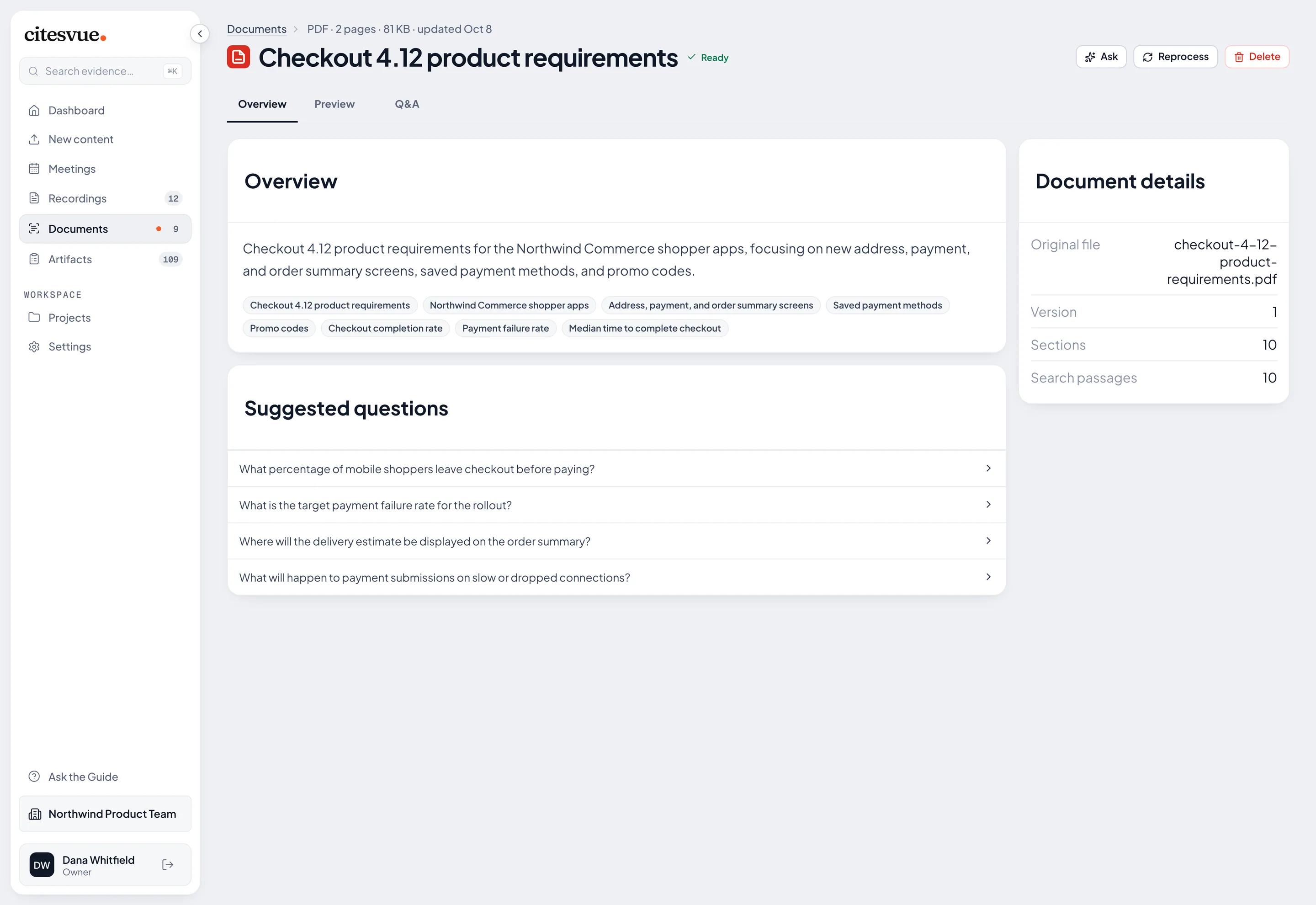Click the Northwind Commerce shopper apps tag
1316x905 pixels.
[509, 306]
